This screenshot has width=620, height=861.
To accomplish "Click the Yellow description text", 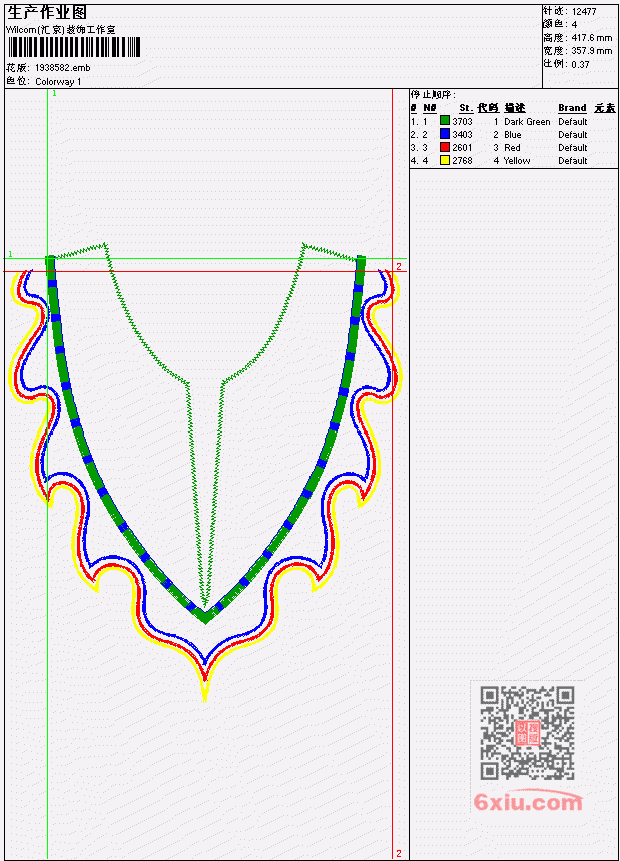I will pos(517,161).
